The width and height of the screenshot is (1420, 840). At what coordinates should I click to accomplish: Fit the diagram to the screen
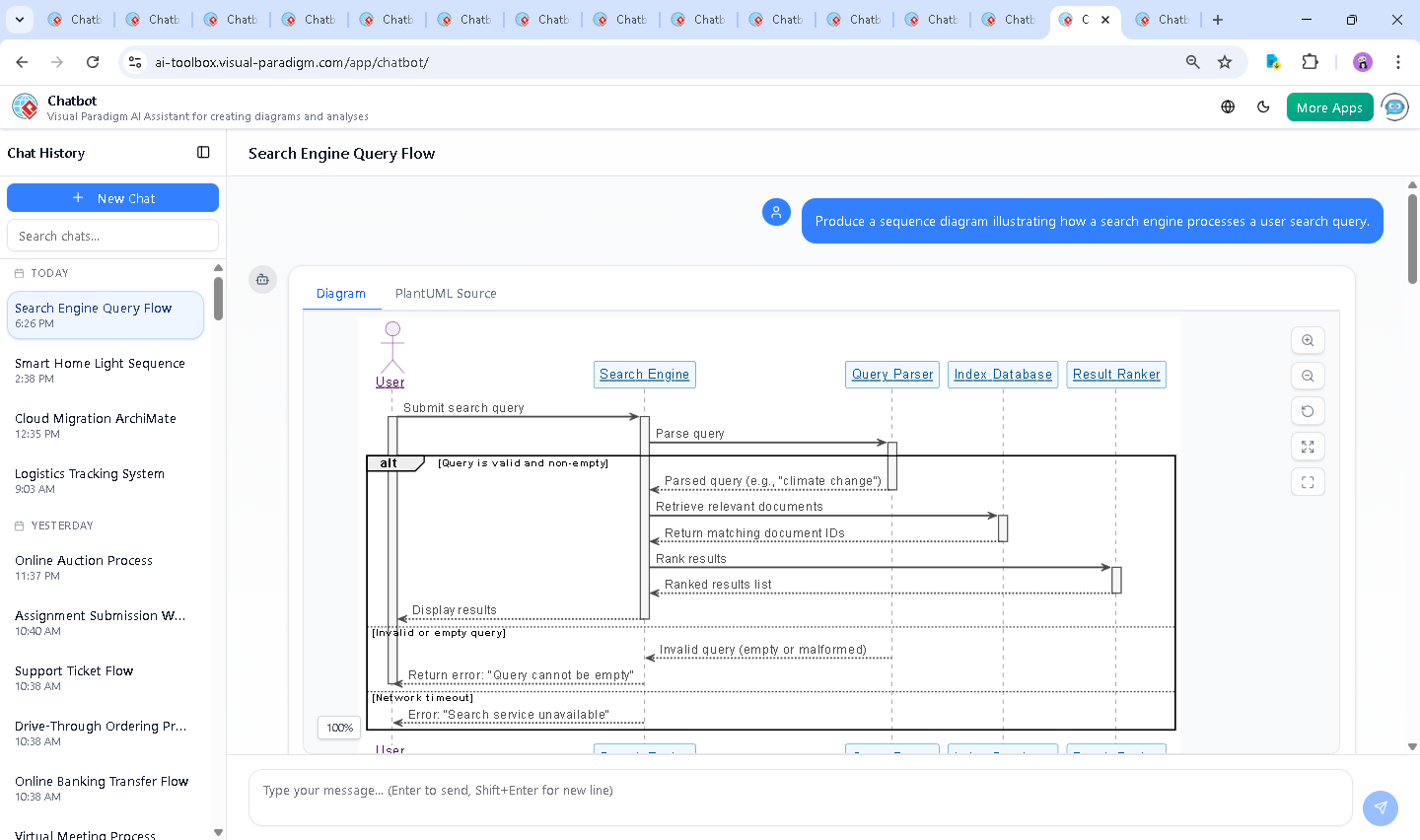pyautogui.click(x=1308, y=447)
